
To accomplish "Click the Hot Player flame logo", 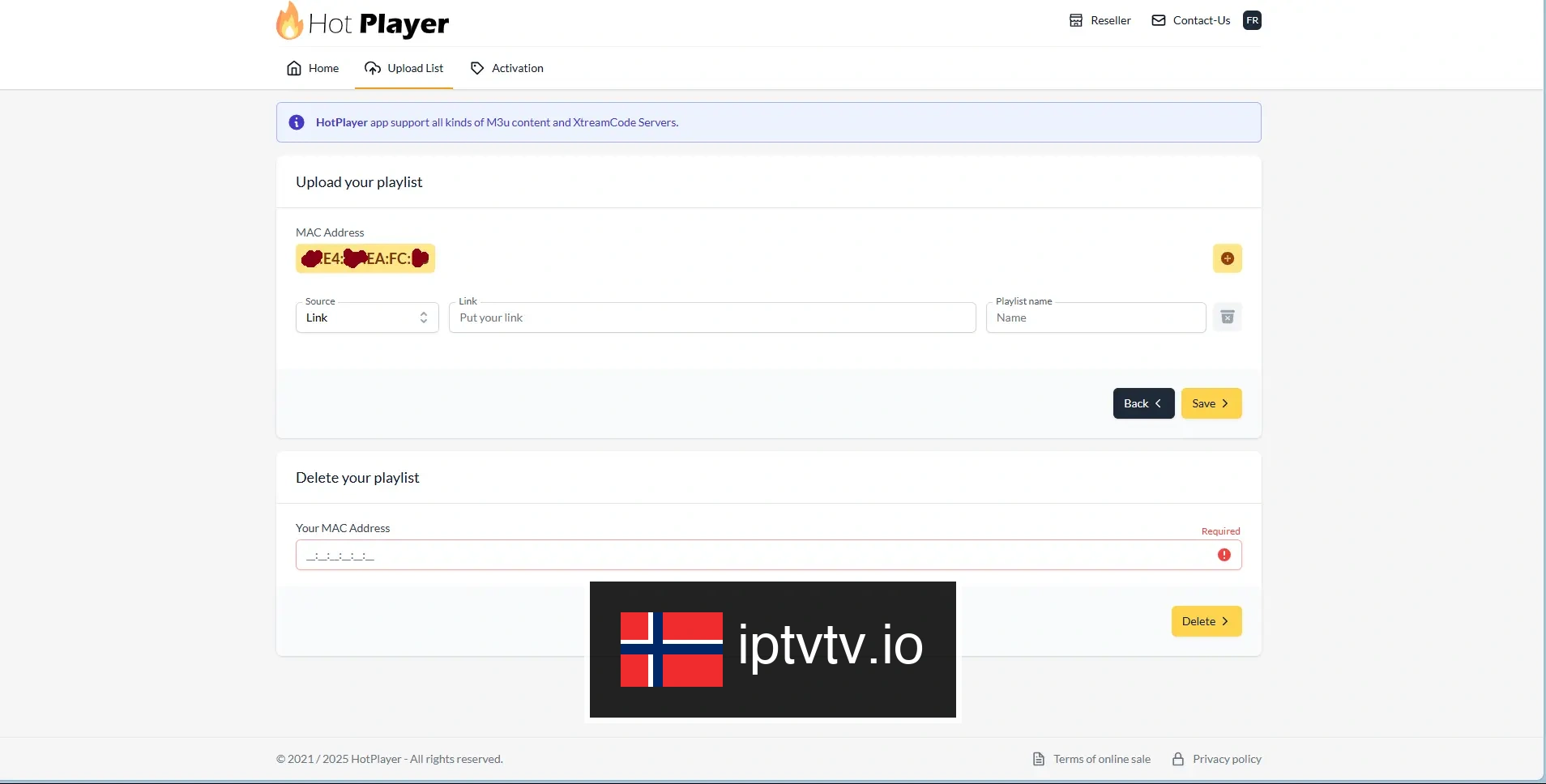I will click(362, 22).
